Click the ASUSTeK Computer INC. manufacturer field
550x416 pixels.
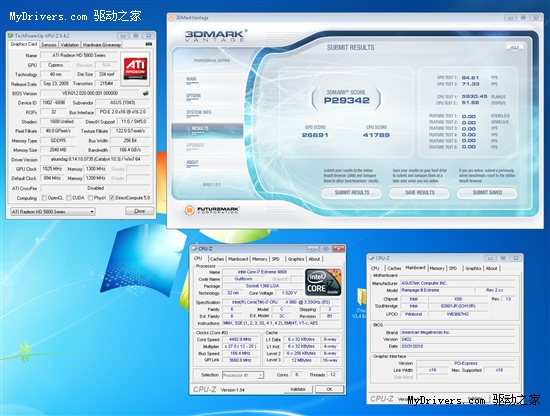click(457, 283)
